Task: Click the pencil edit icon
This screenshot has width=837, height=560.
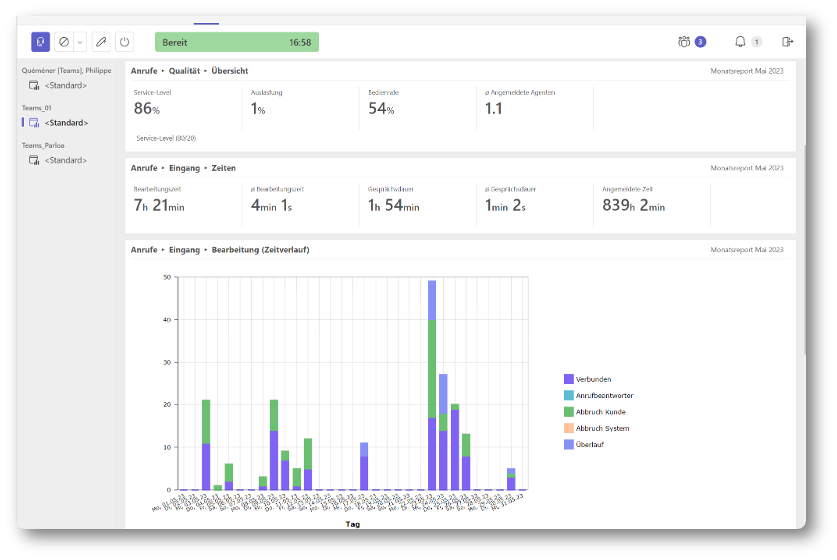Action: [x=101, y=42]
